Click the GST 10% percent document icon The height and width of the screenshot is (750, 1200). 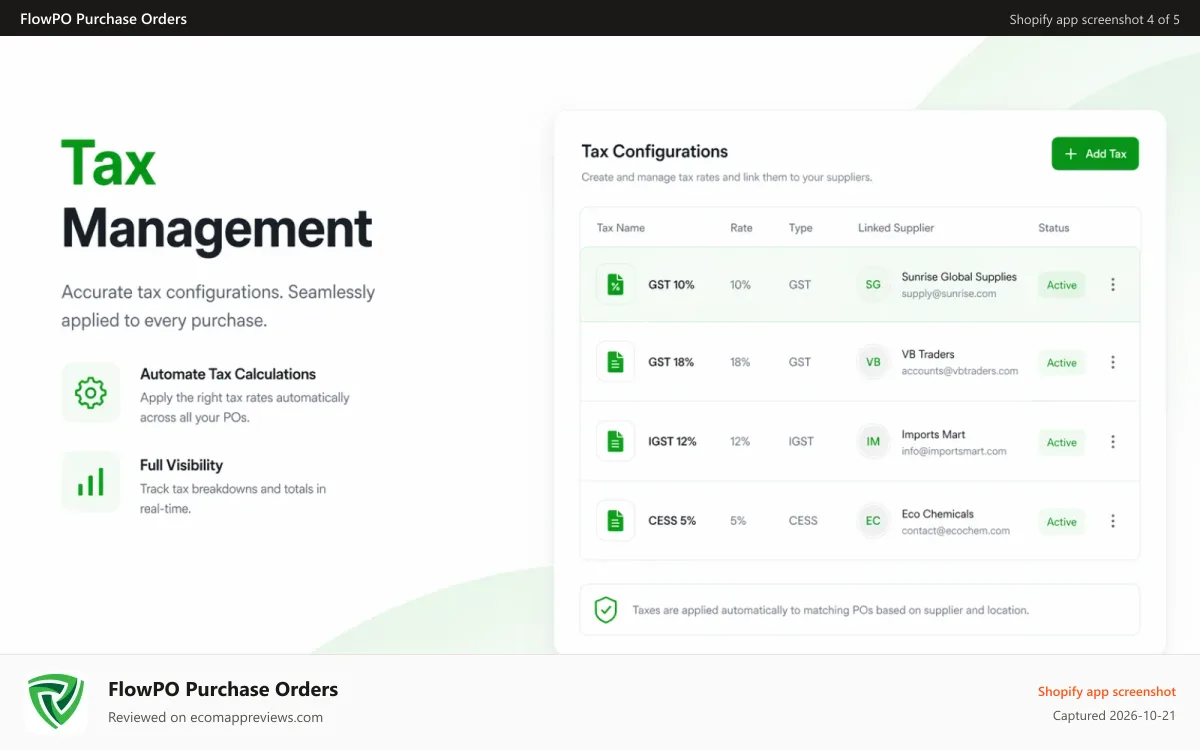[x=615, y=285]
